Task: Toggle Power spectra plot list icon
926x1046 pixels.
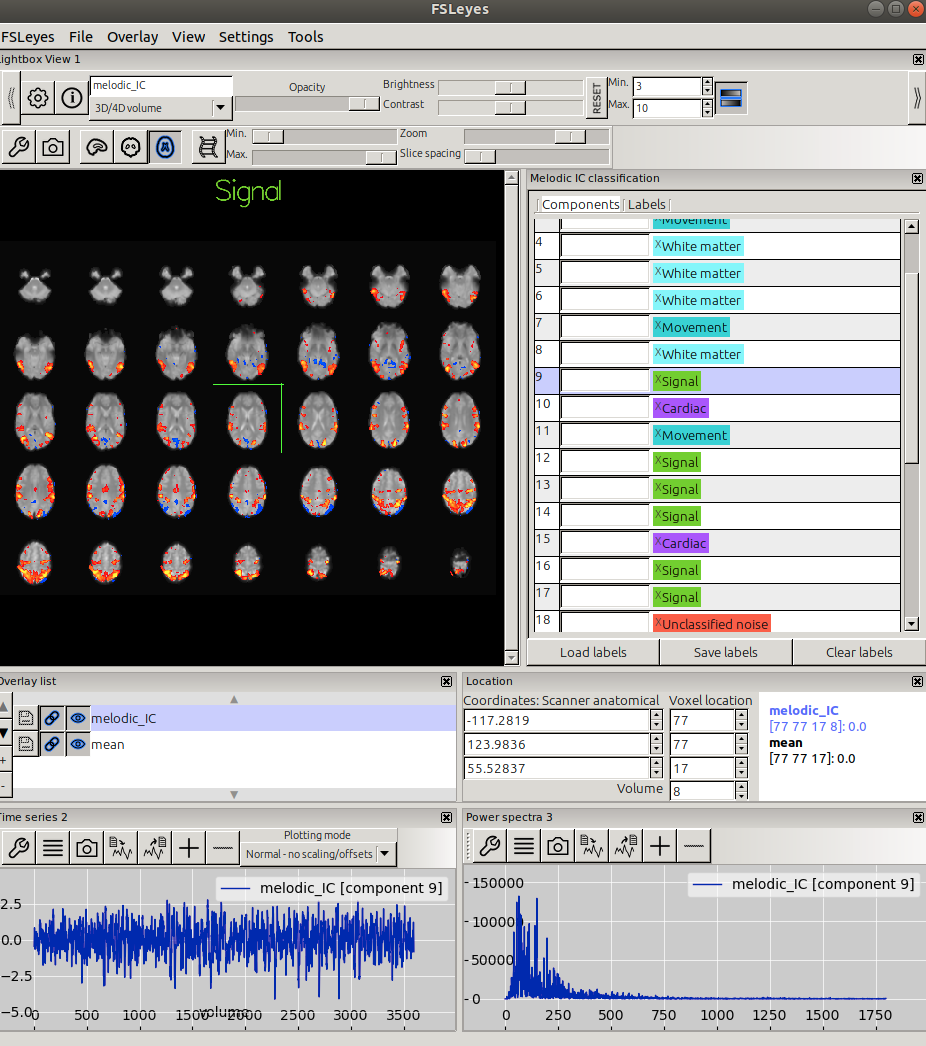Action: click(x=524, y=846)
